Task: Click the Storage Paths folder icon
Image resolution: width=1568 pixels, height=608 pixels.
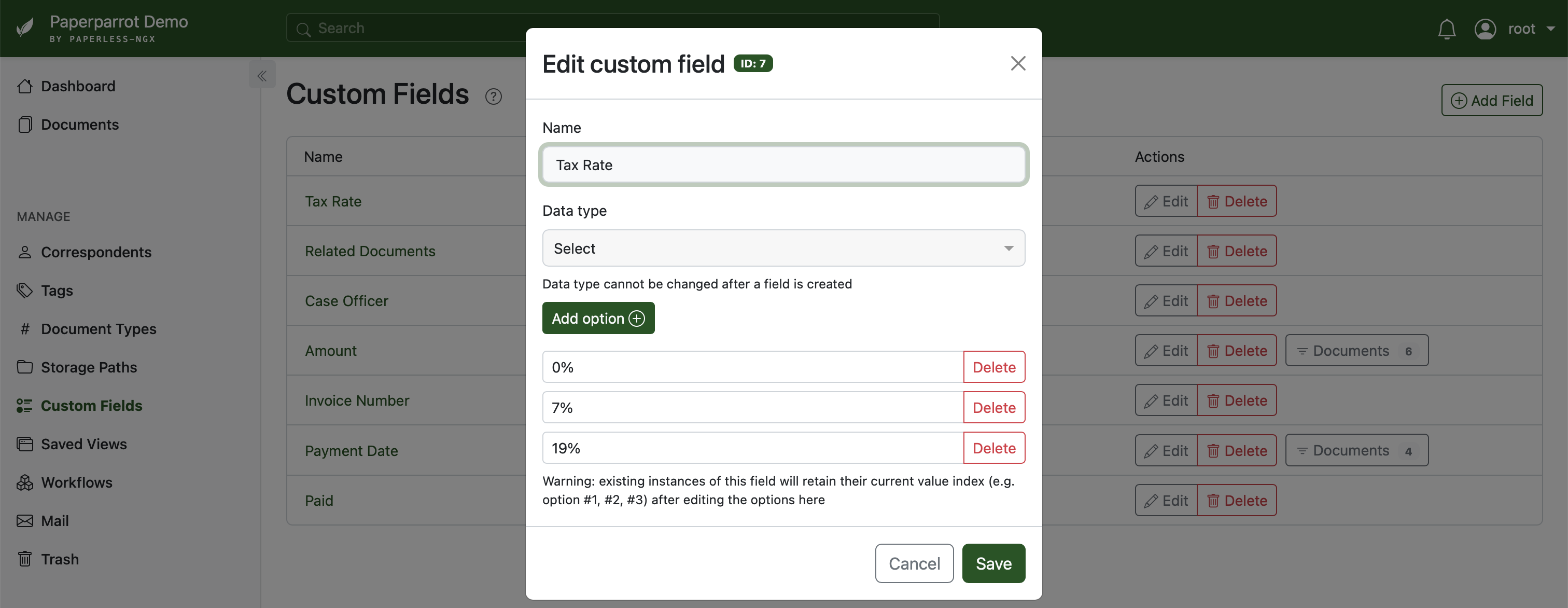Action: [24, 367]
